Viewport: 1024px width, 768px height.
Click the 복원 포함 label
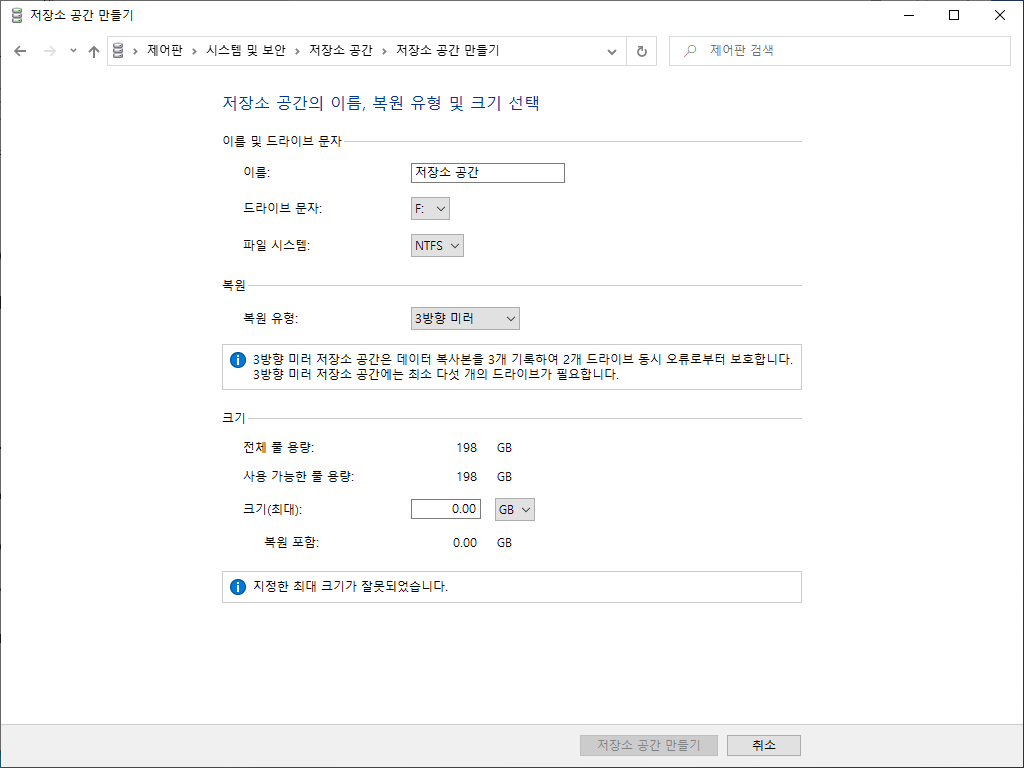(291, 543)
